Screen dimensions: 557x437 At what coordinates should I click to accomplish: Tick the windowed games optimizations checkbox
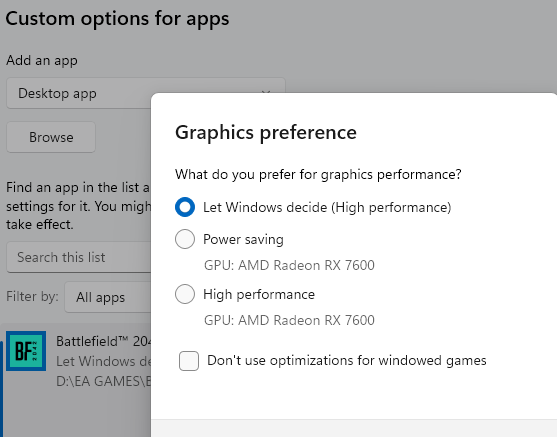pos(189,361)
